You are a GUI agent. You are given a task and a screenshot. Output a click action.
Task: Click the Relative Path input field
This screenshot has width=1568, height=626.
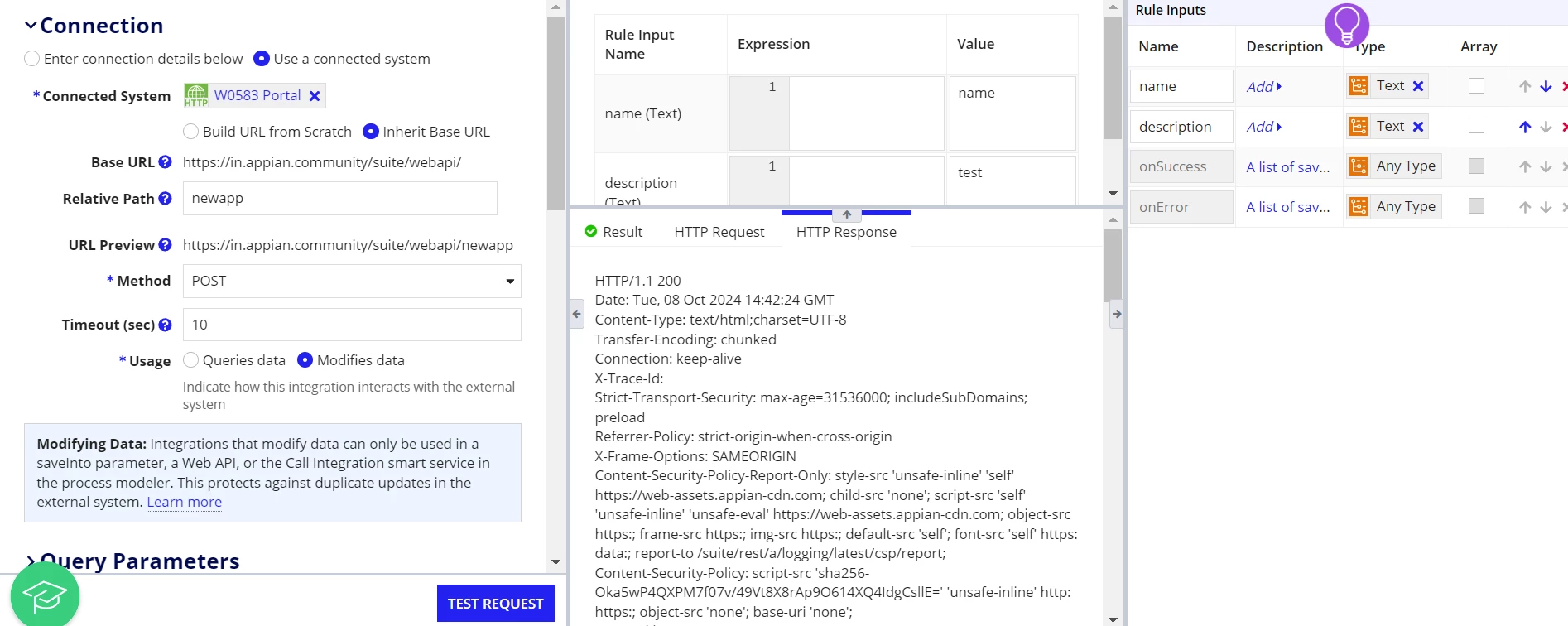click(340, 199)
